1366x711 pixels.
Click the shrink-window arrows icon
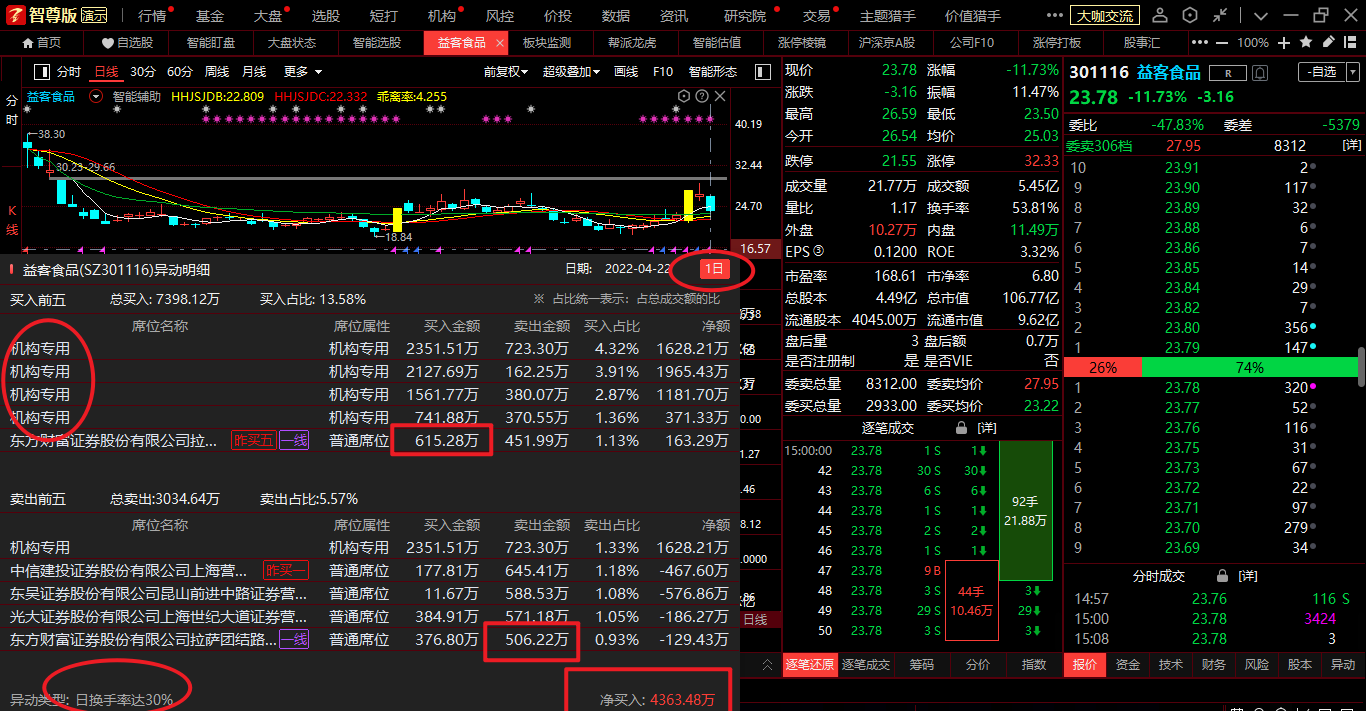(x=1219, y=16)
